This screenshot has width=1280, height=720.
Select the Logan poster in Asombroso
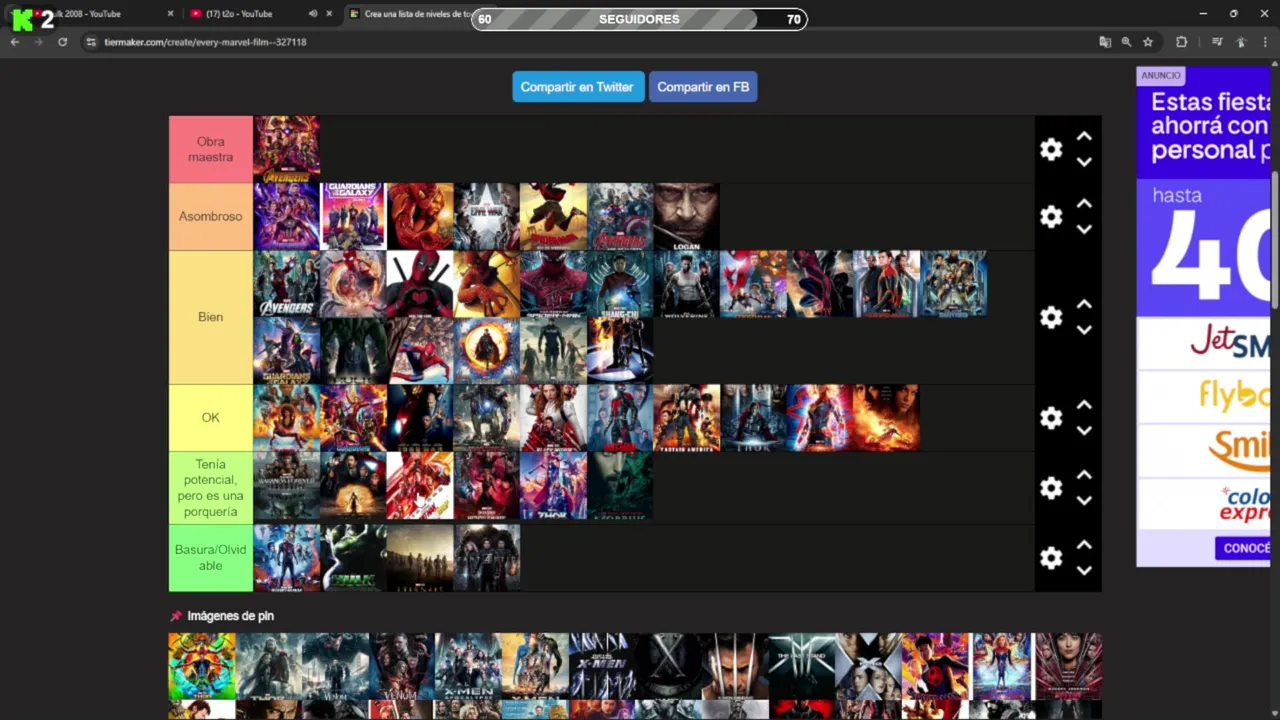pos(686,216)
